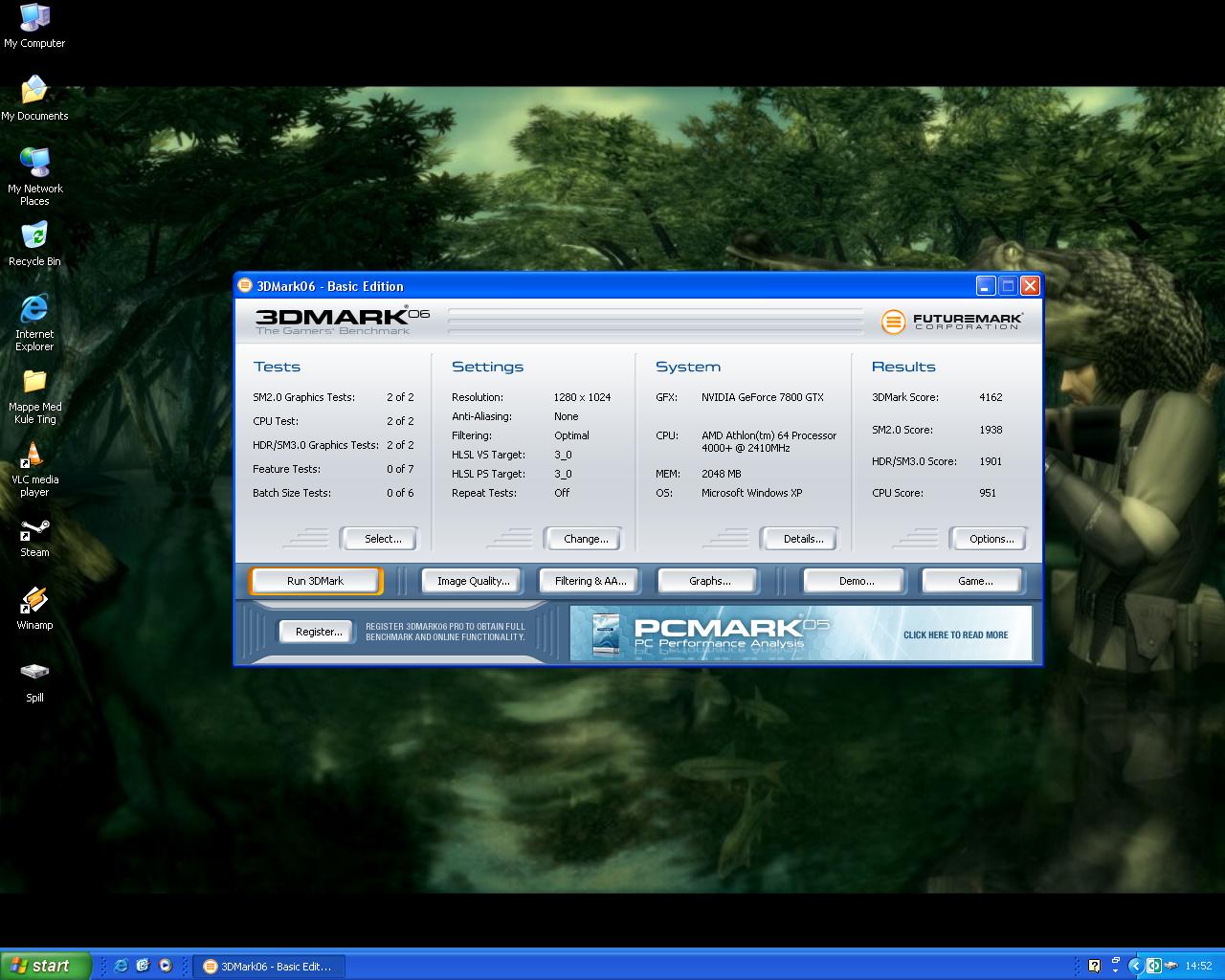Click AMD Athlon 64 Processor text

768,441
